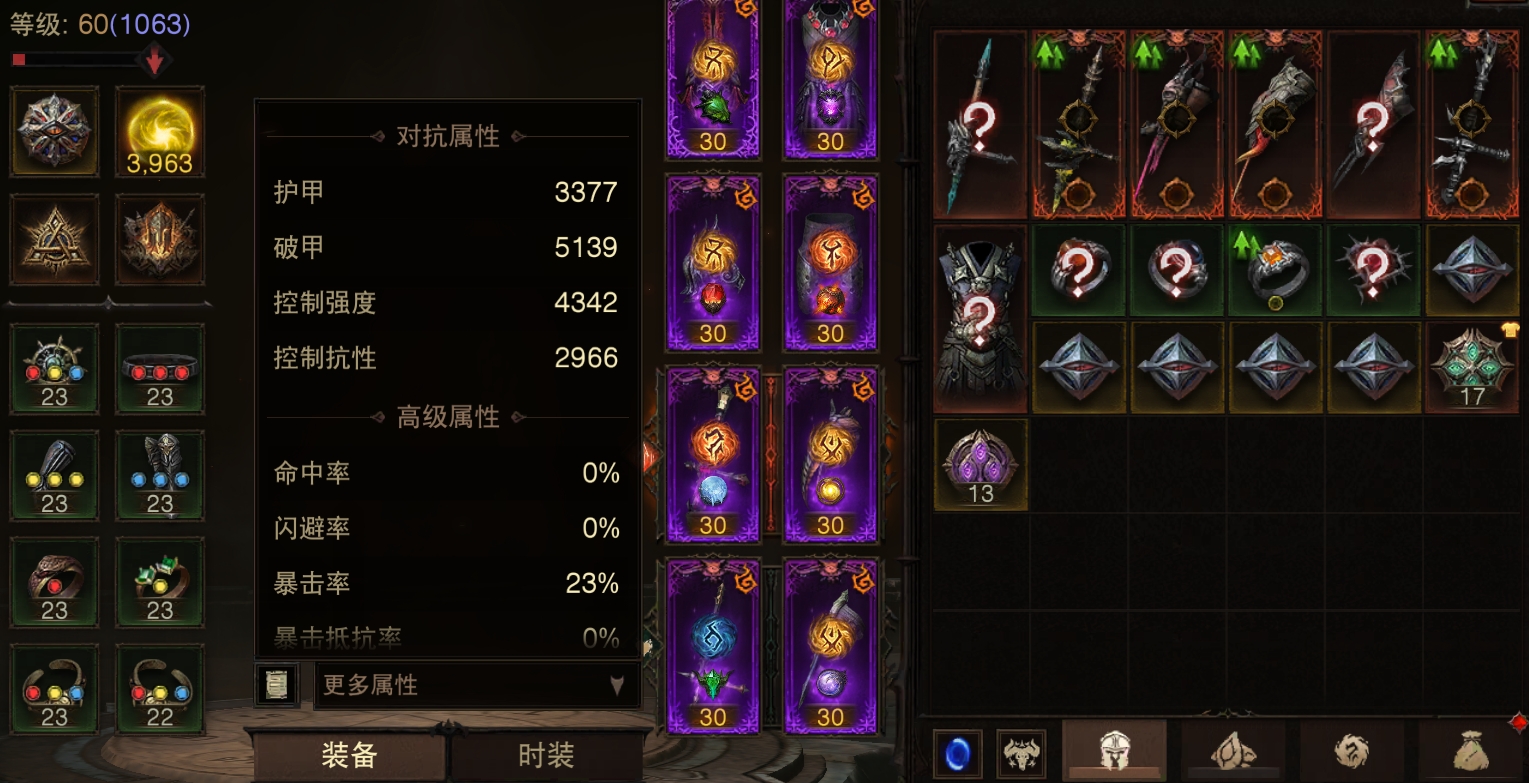Viewport: 1529px width, 783px height.
Task: Click the money bag icon in the bottom bar
Action: pos(1470,752)
